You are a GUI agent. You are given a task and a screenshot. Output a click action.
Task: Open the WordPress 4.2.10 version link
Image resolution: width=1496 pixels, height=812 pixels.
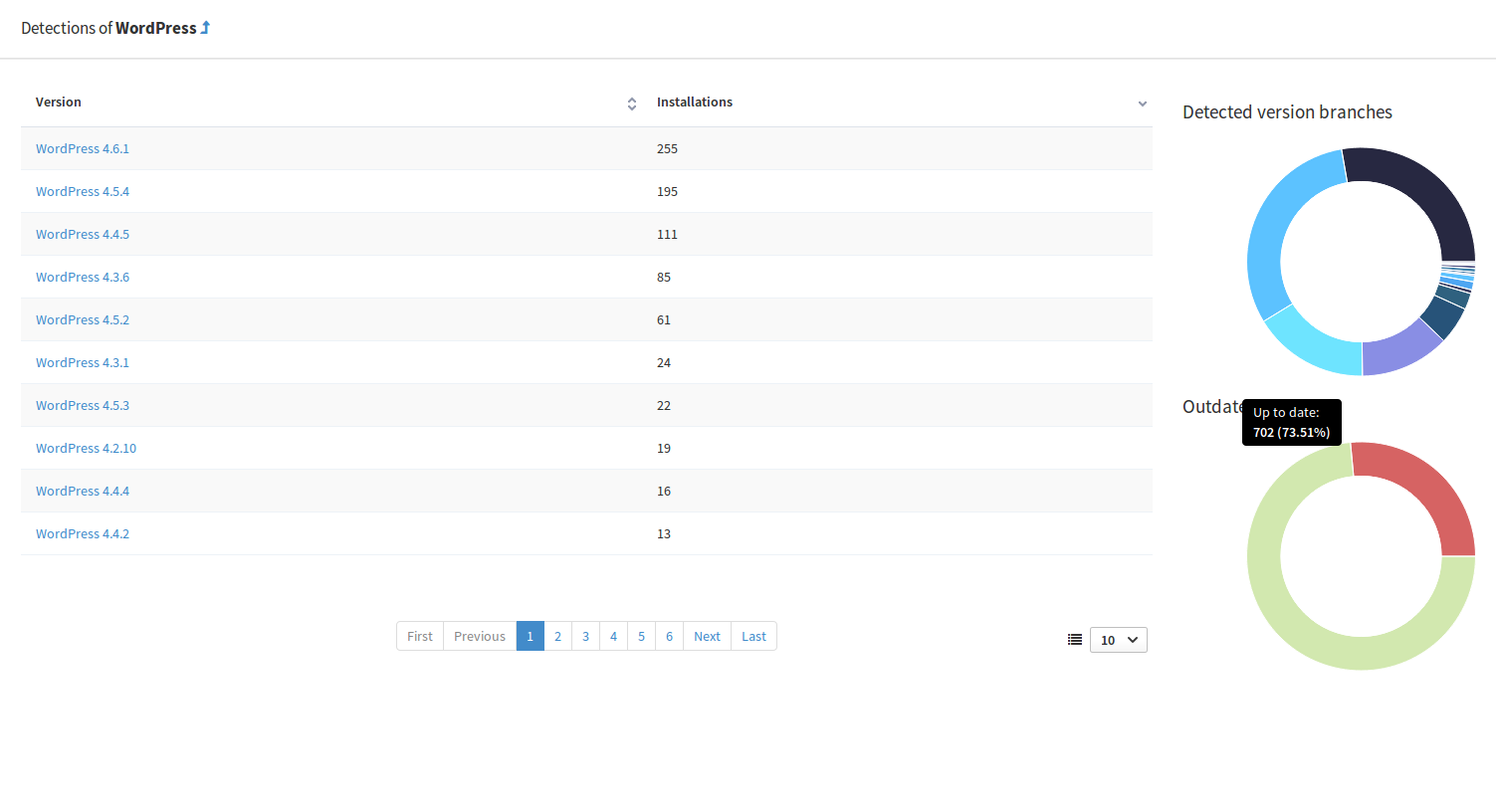(86, 449)
